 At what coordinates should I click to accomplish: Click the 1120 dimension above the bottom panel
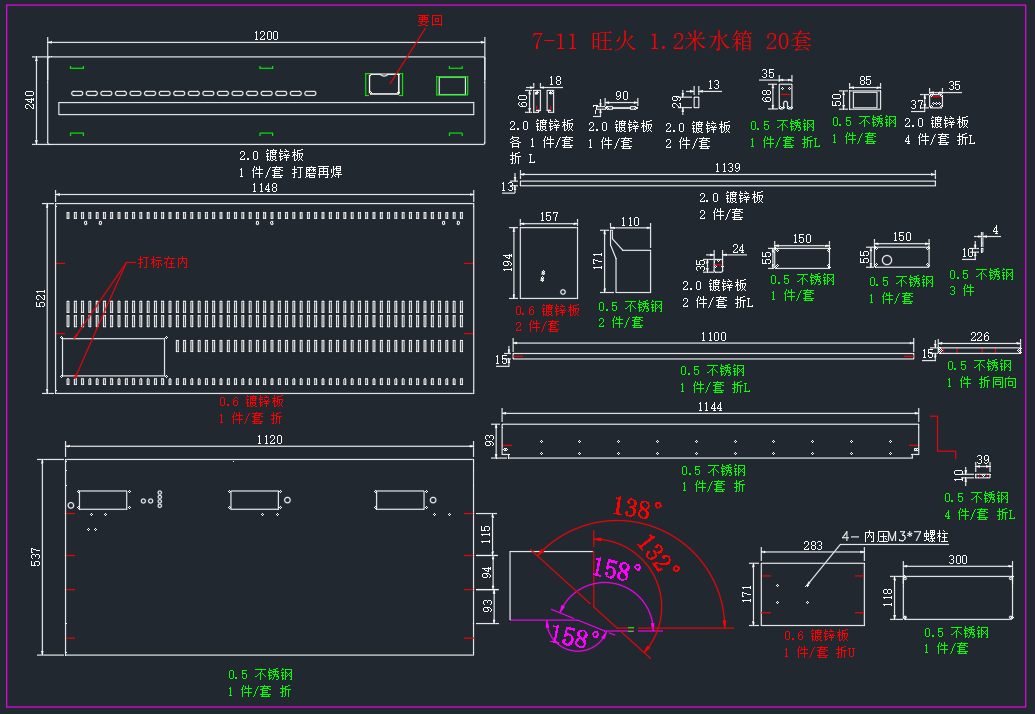point(269,439)
